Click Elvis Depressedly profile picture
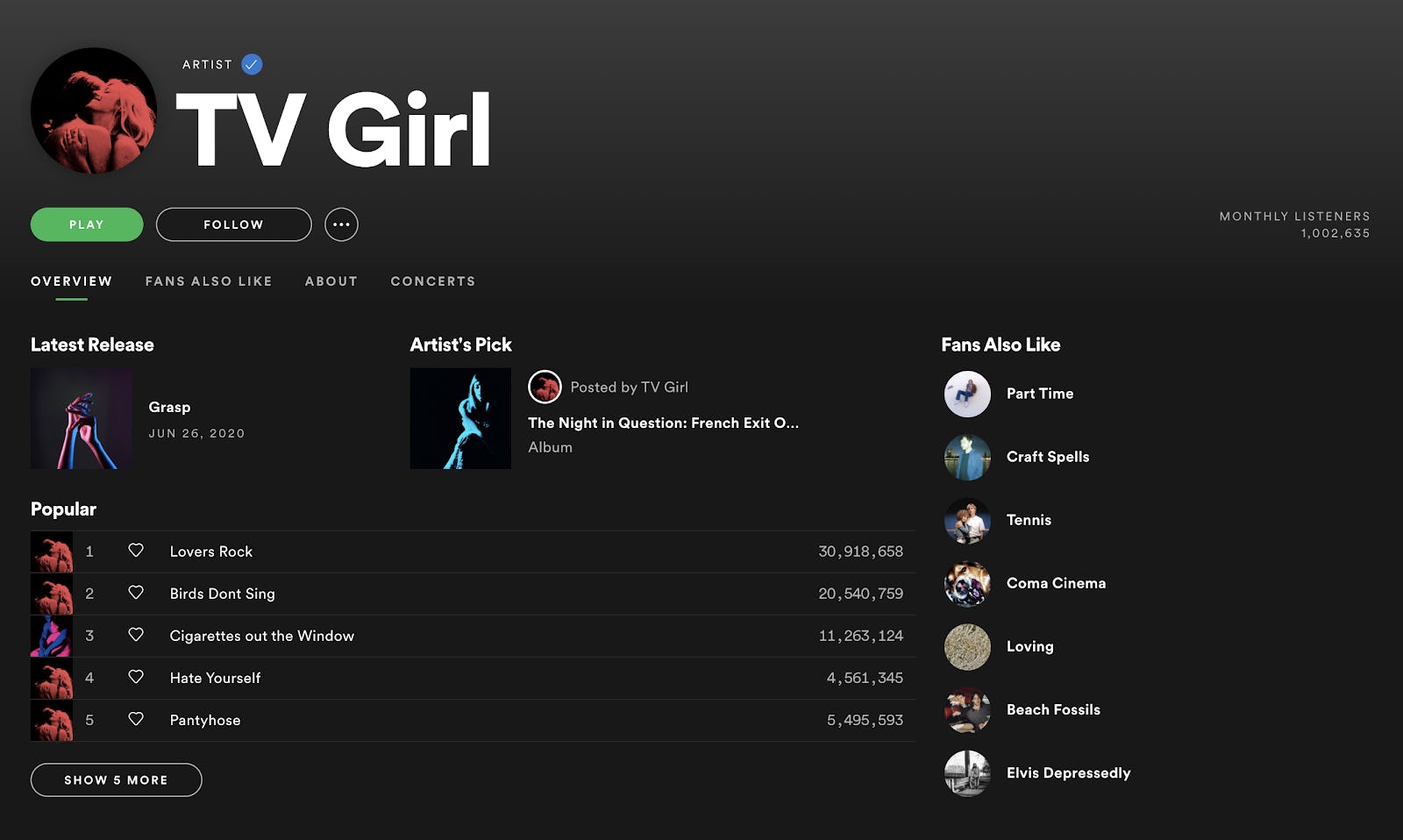1403x840 pixels. pyautogui.click(x=967, y=772)
